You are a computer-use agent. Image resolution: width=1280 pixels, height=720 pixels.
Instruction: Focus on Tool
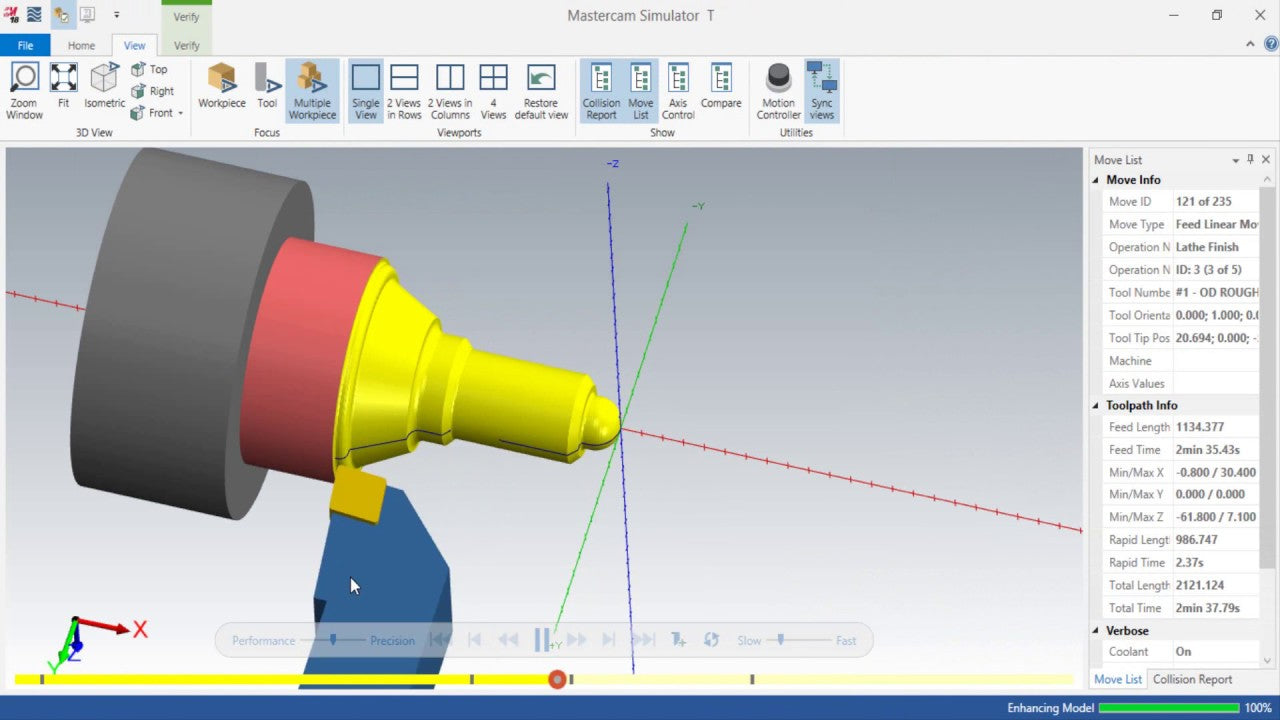coord(267,86)
